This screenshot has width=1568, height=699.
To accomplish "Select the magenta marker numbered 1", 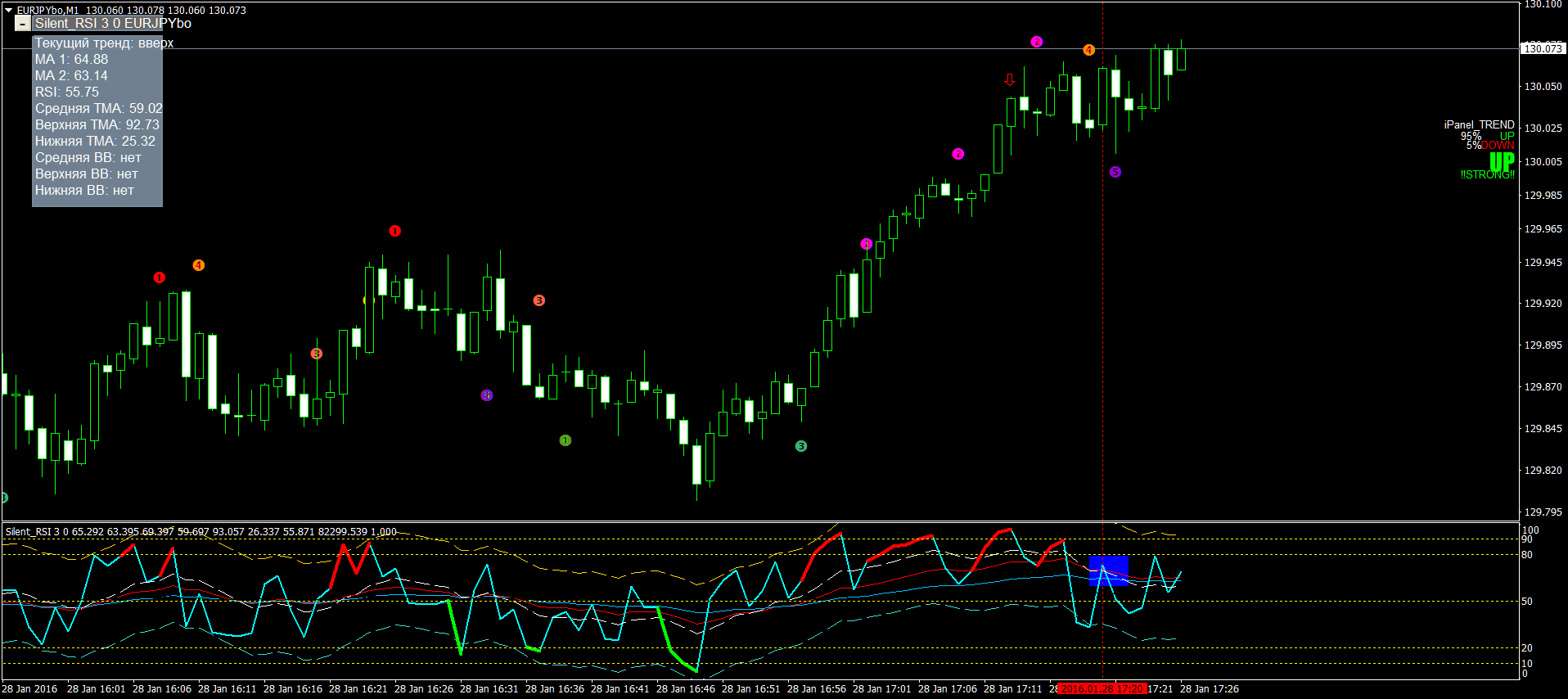I will point(867,244).
